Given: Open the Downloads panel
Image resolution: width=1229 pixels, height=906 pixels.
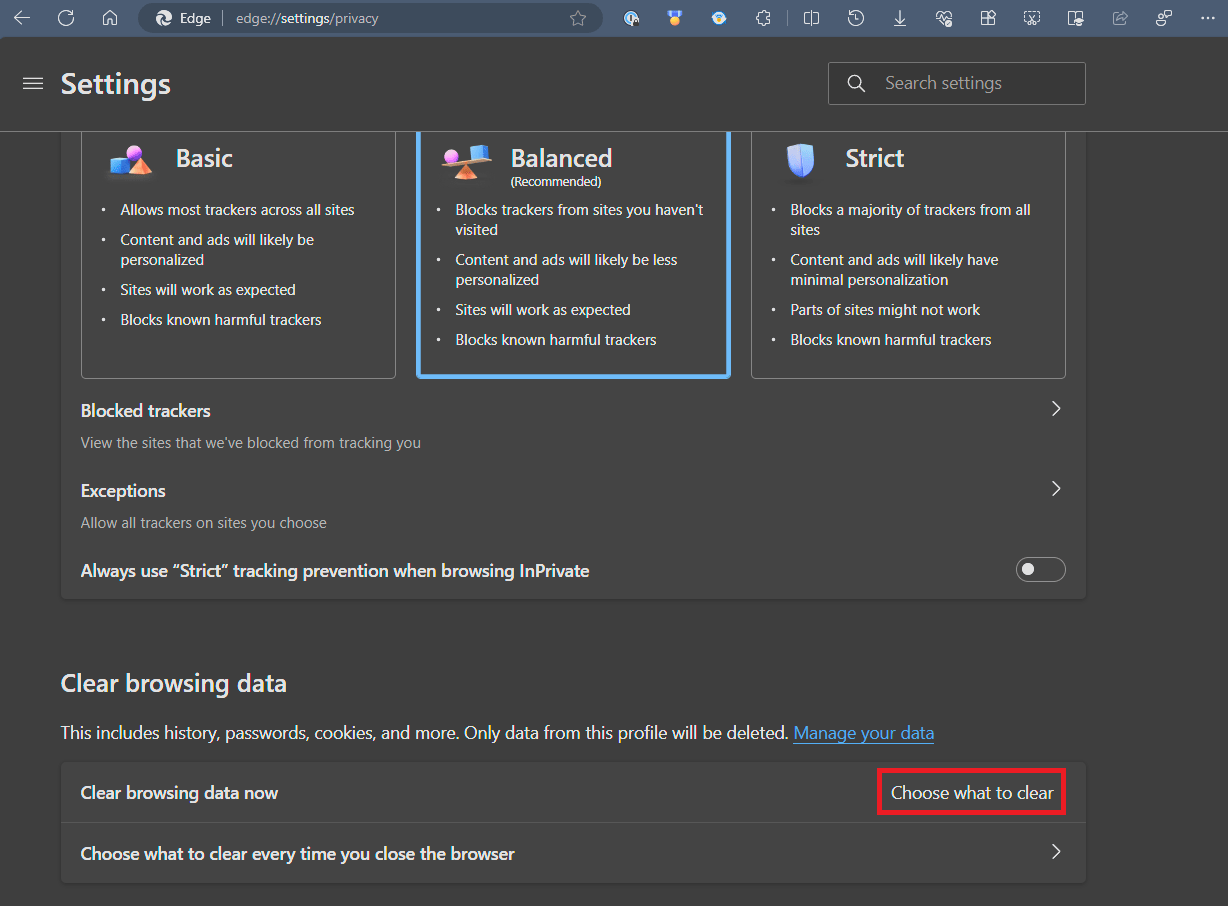Looking at the screenshot, I should (x=899, y=18).
